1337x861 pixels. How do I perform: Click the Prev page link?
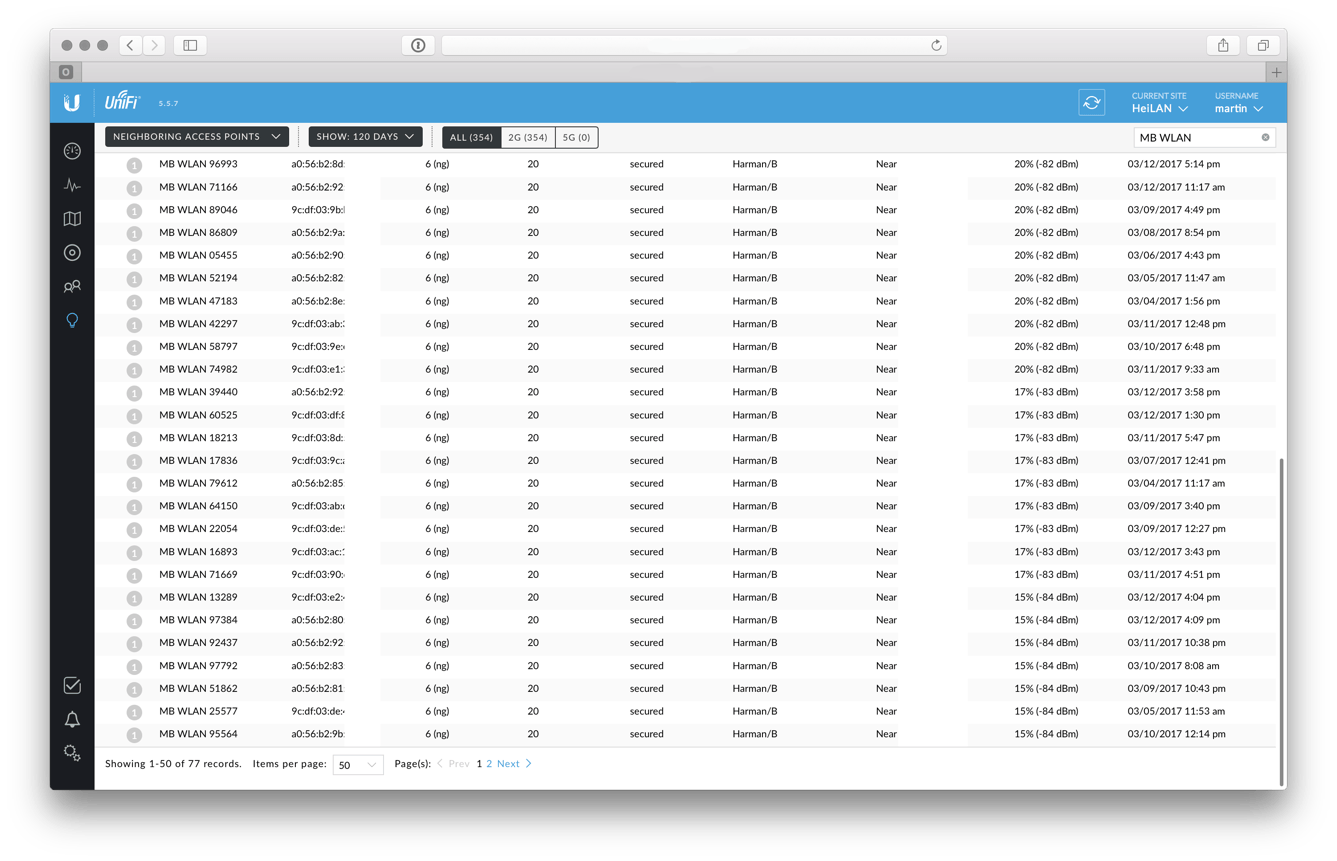(454, 764)
